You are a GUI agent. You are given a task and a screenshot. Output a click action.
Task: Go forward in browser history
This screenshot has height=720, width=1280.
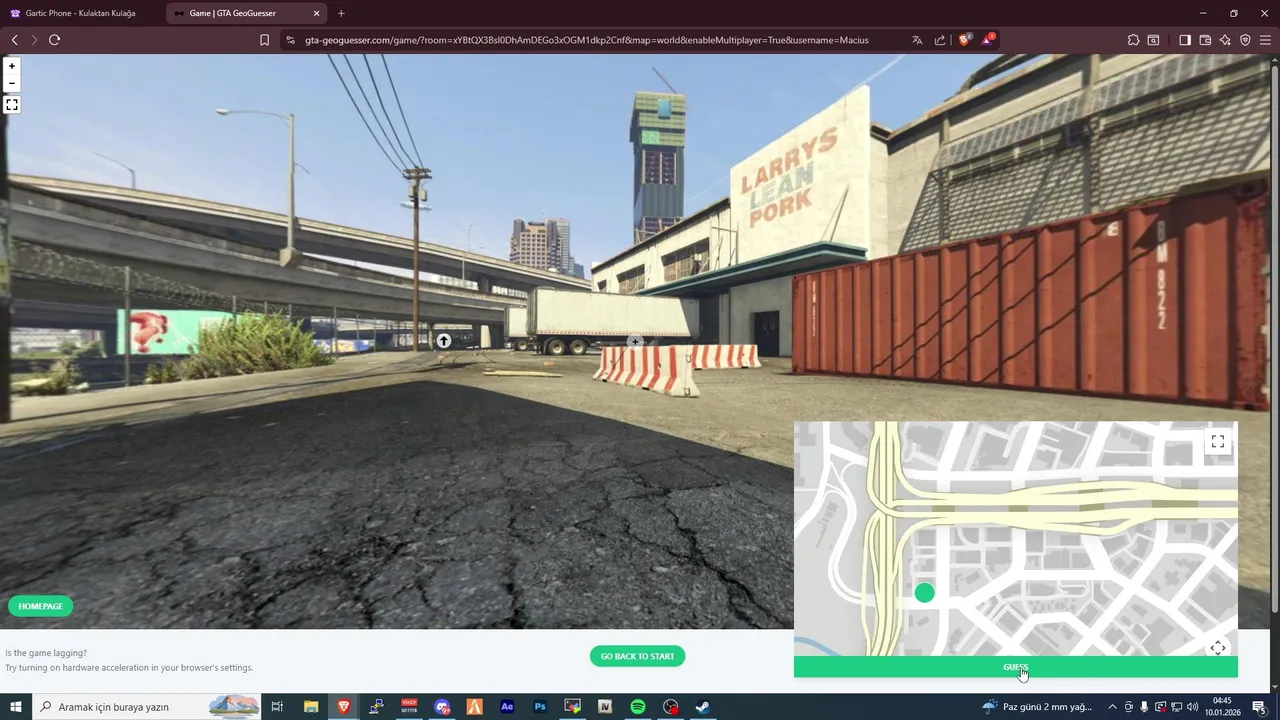(x=34, y=40)
